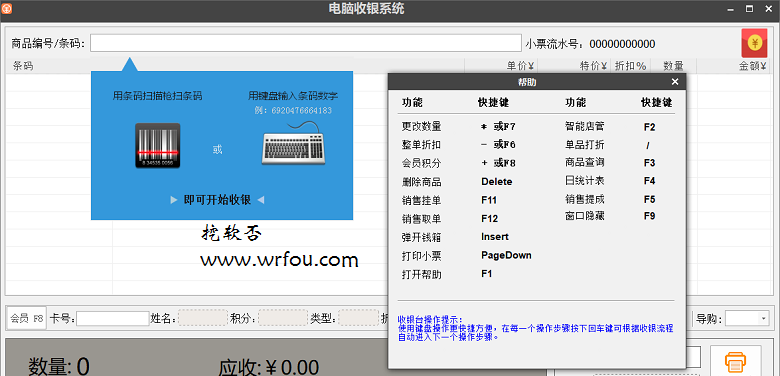780x376 pixels.
Task: Click the 条码 column header
Action: coord(23,66)
